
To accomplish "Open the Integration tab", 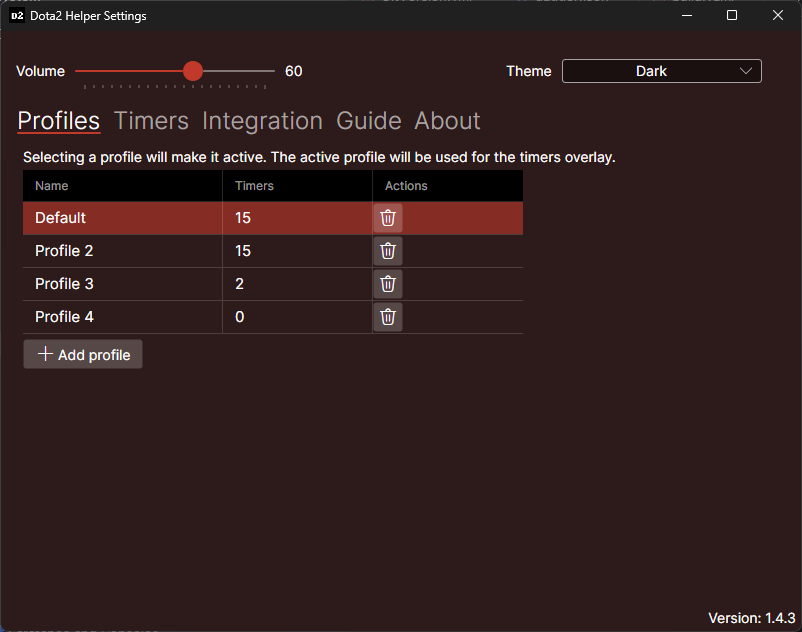I will [x=262, y=120].
